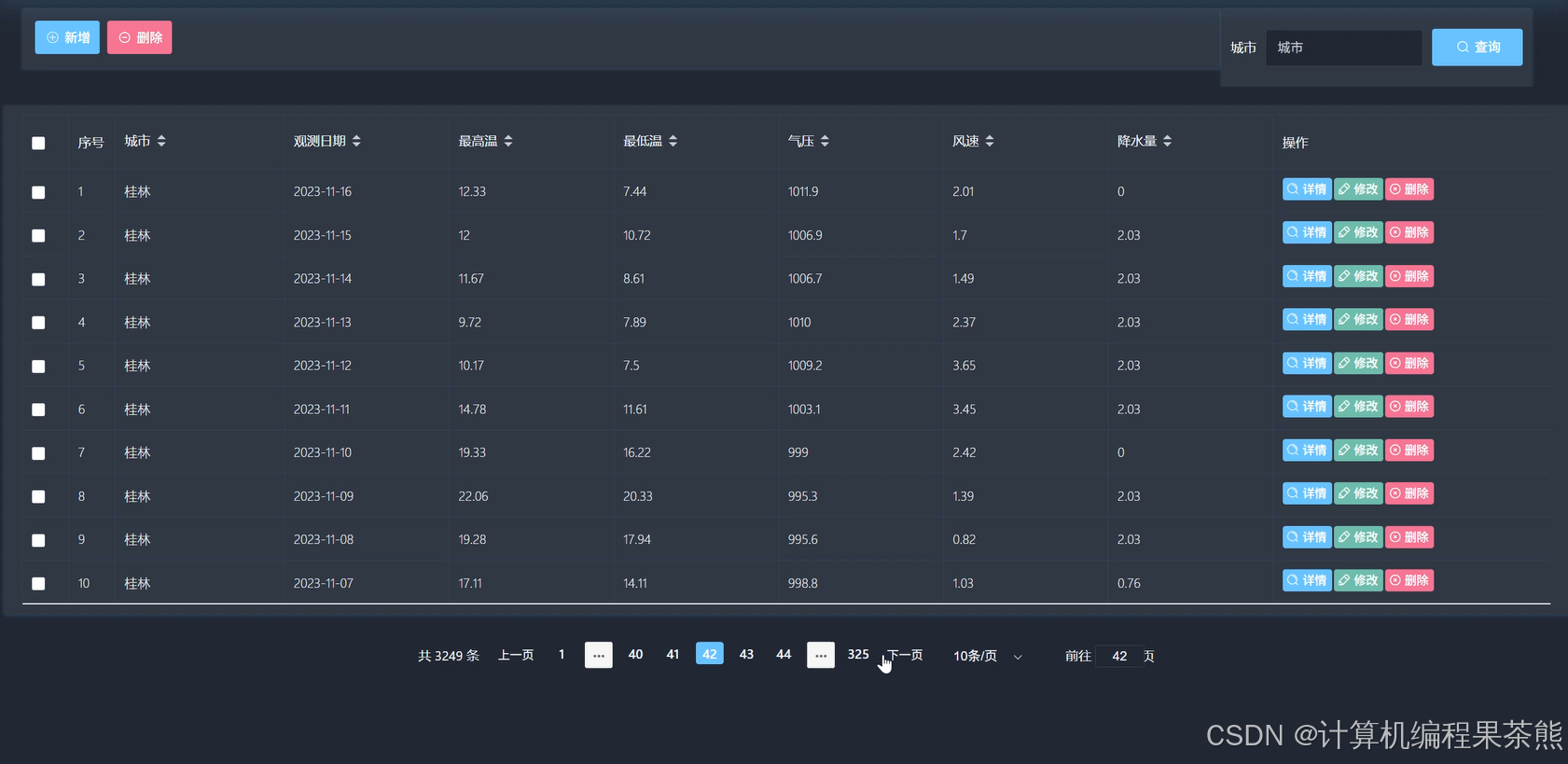Click the 0.76 precipitation cell
The width and height of the screenshot is (1568, 764).
pos(1129,584)
